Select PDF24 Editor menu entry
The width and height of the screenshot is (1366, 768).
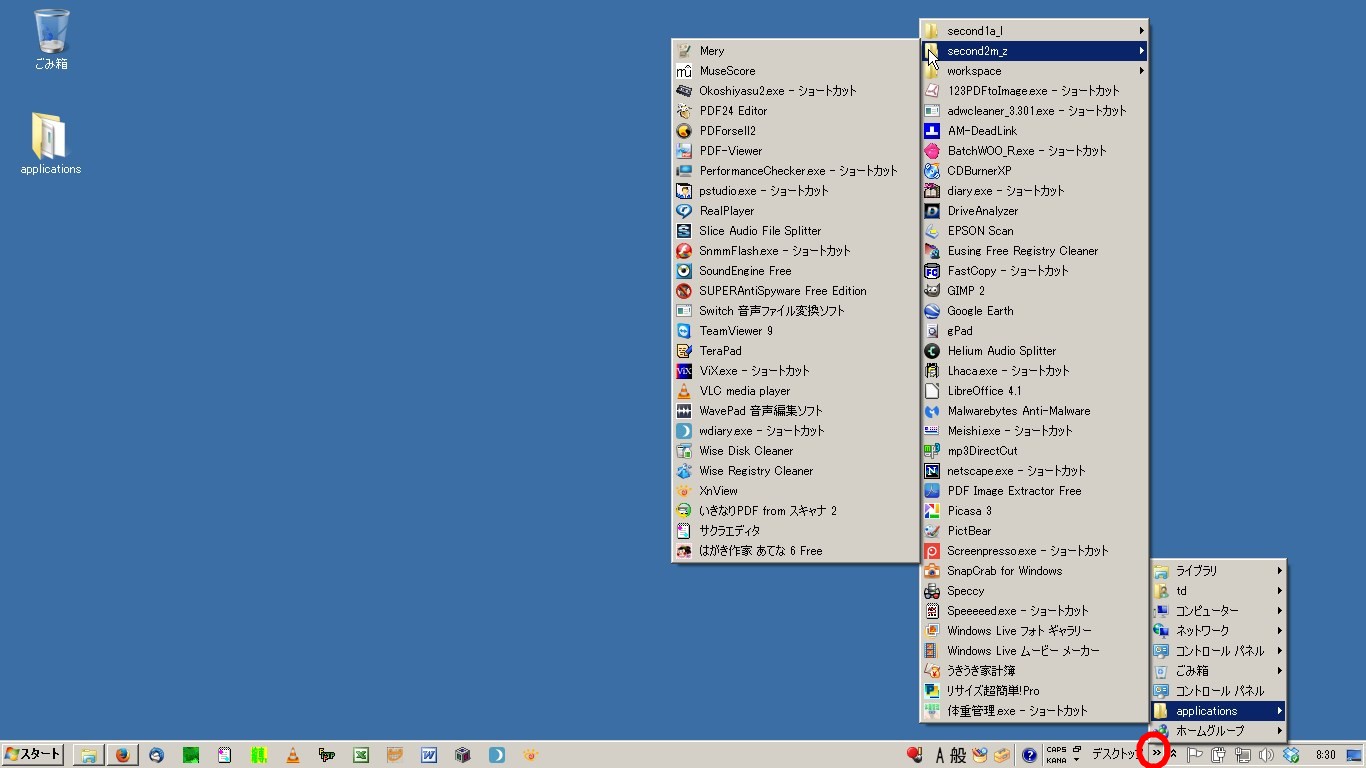coord(795,111)
